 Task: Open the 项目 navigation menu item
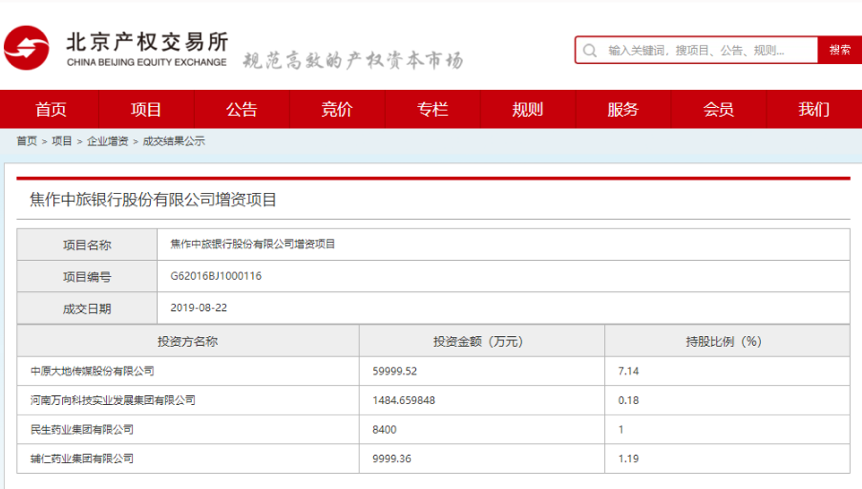tap(146, 109)
